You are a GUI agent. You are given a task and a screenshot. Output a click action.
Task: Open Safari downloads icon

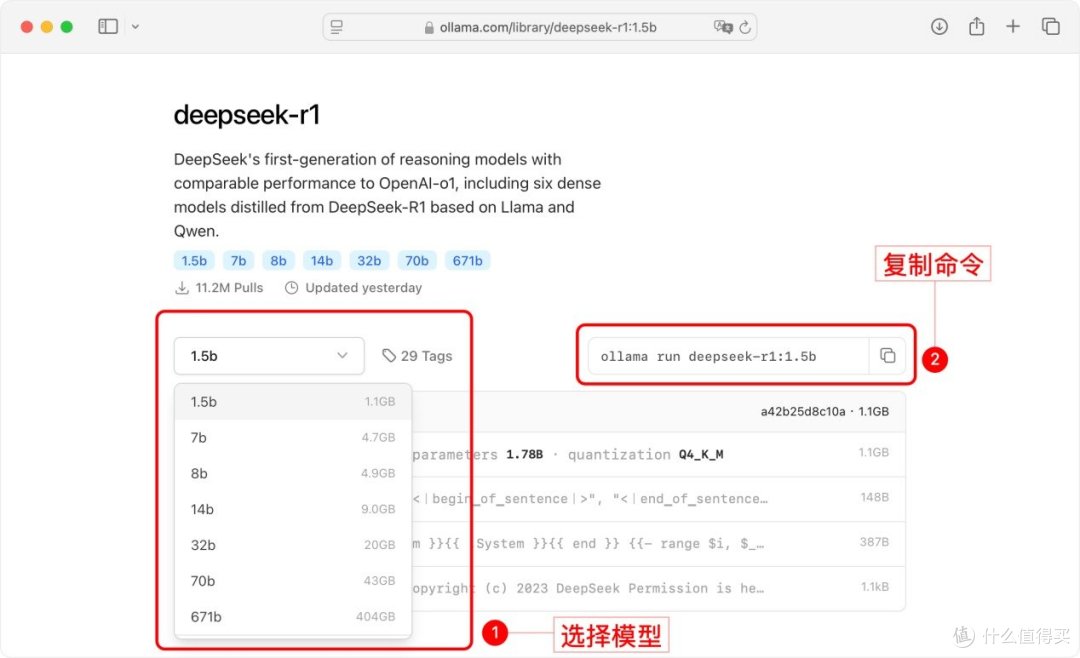point(939,27)
